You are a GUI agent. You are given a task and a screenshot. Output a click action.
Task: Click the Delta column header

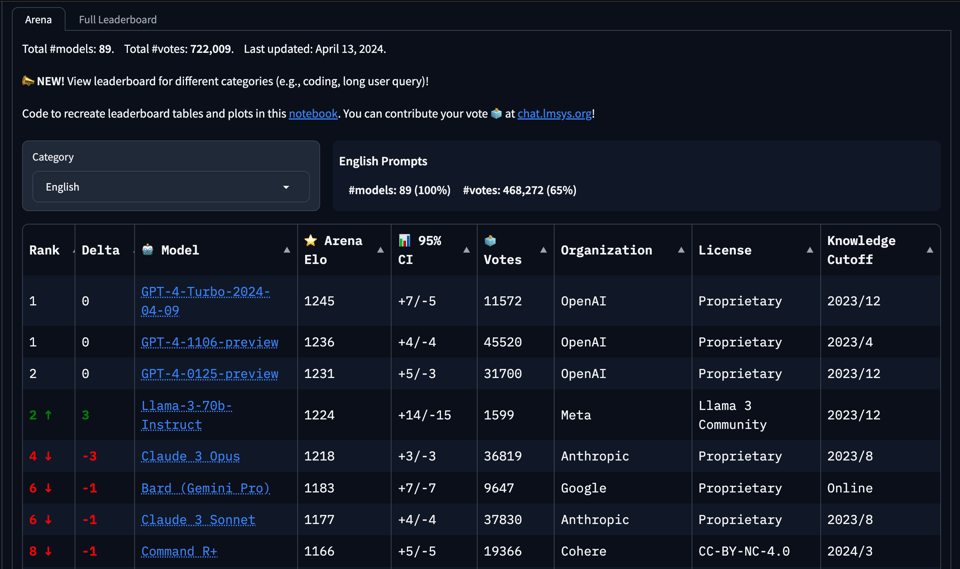[101, 250]
